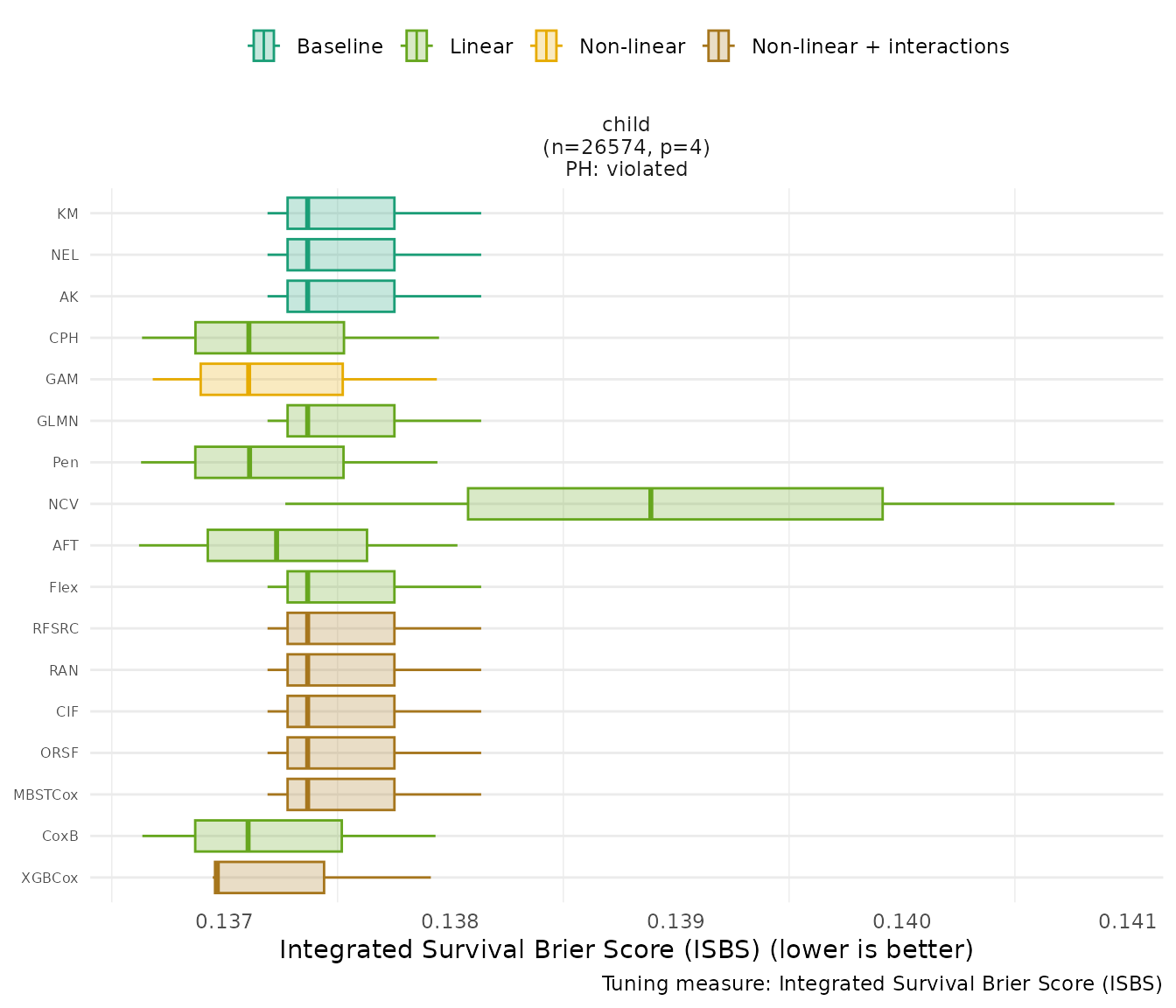1176x1008 pixels.
Task: Select the NCV model box plot
Action: (675, 504)
